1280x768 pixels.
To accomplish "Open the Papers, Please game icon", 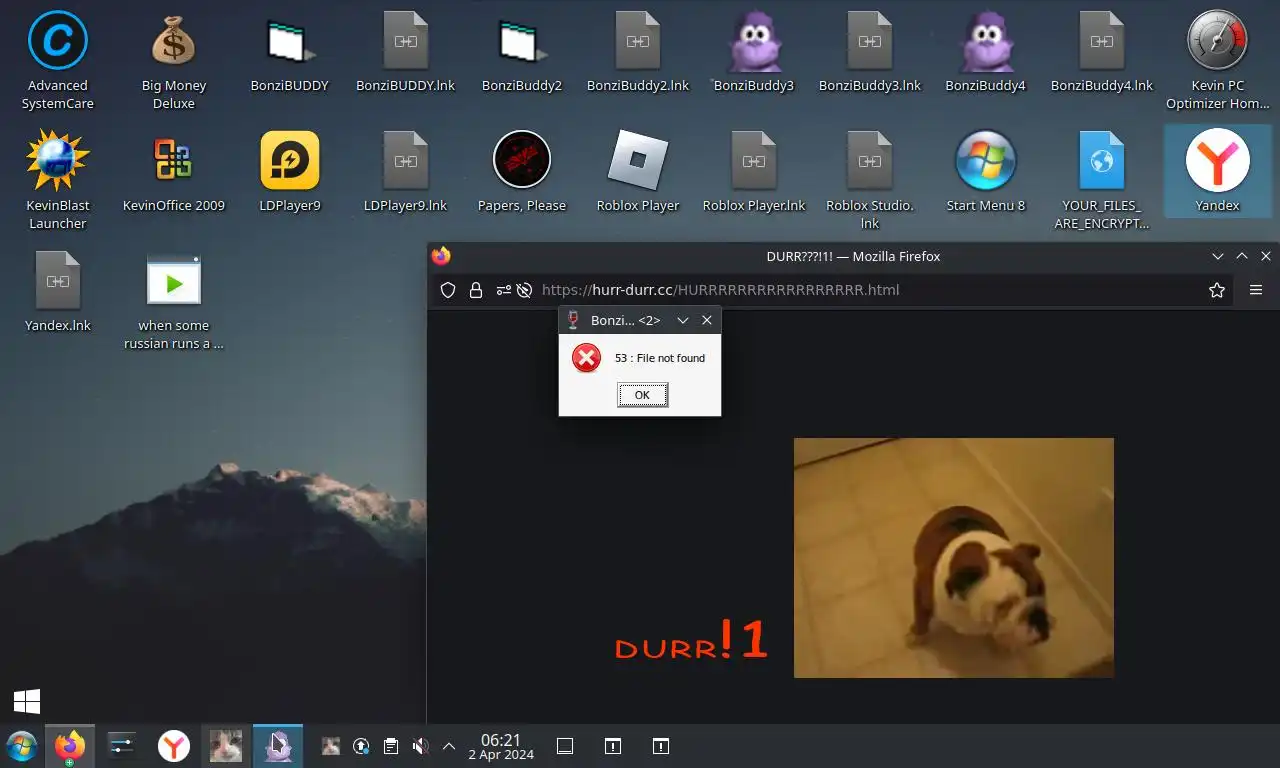I will (x=522, y=172).
